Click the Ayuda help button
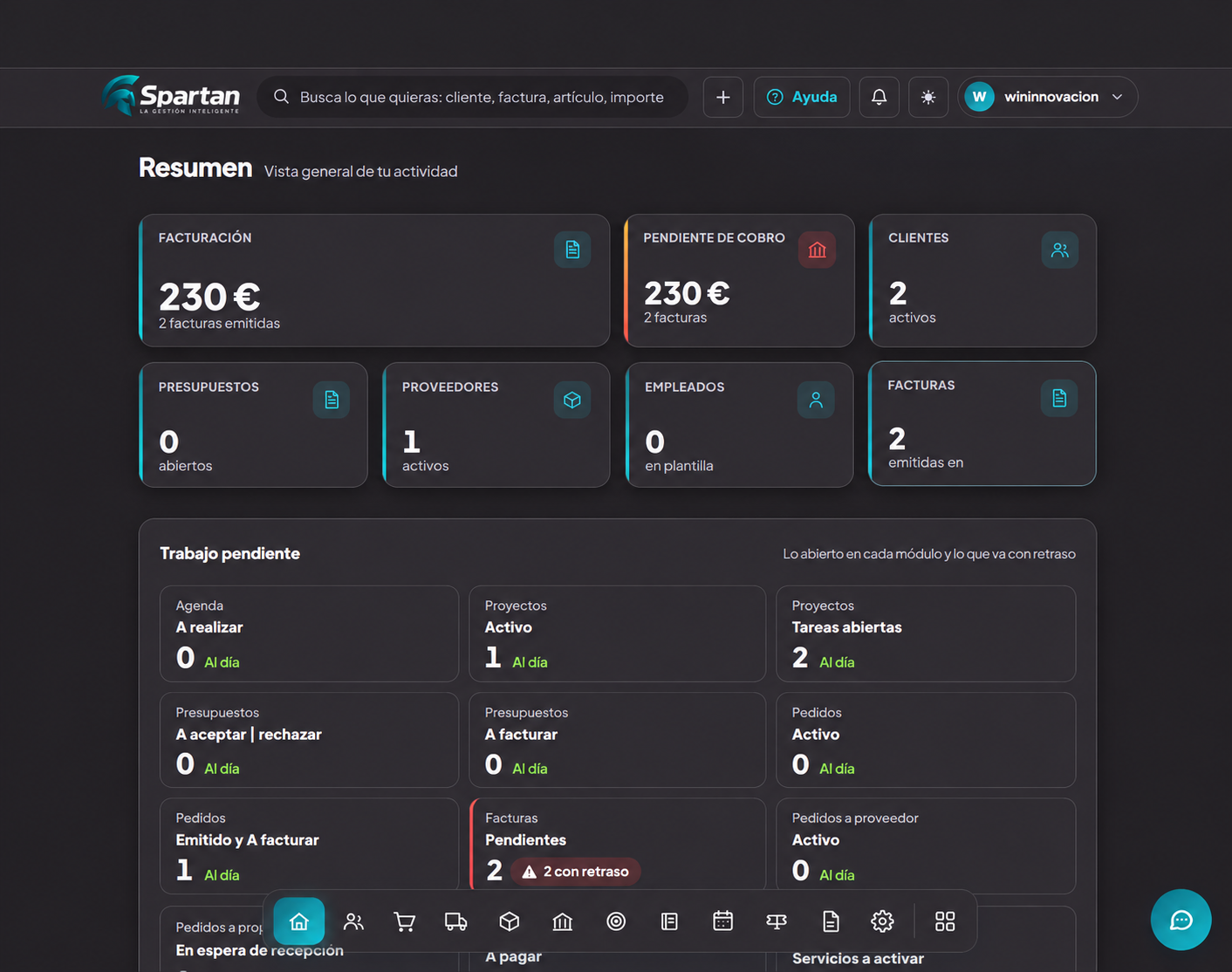The height and width of the screenshot is (972, 1232). 802,97
